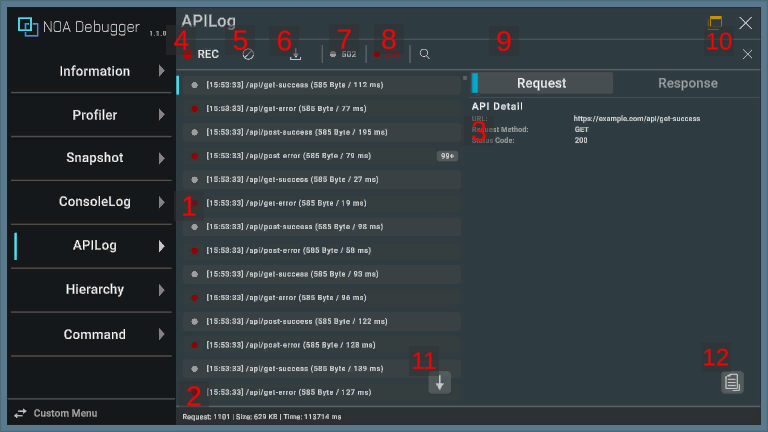Select get-success log with 93 ms
The image size is (768, 432).
pos(322,274)
